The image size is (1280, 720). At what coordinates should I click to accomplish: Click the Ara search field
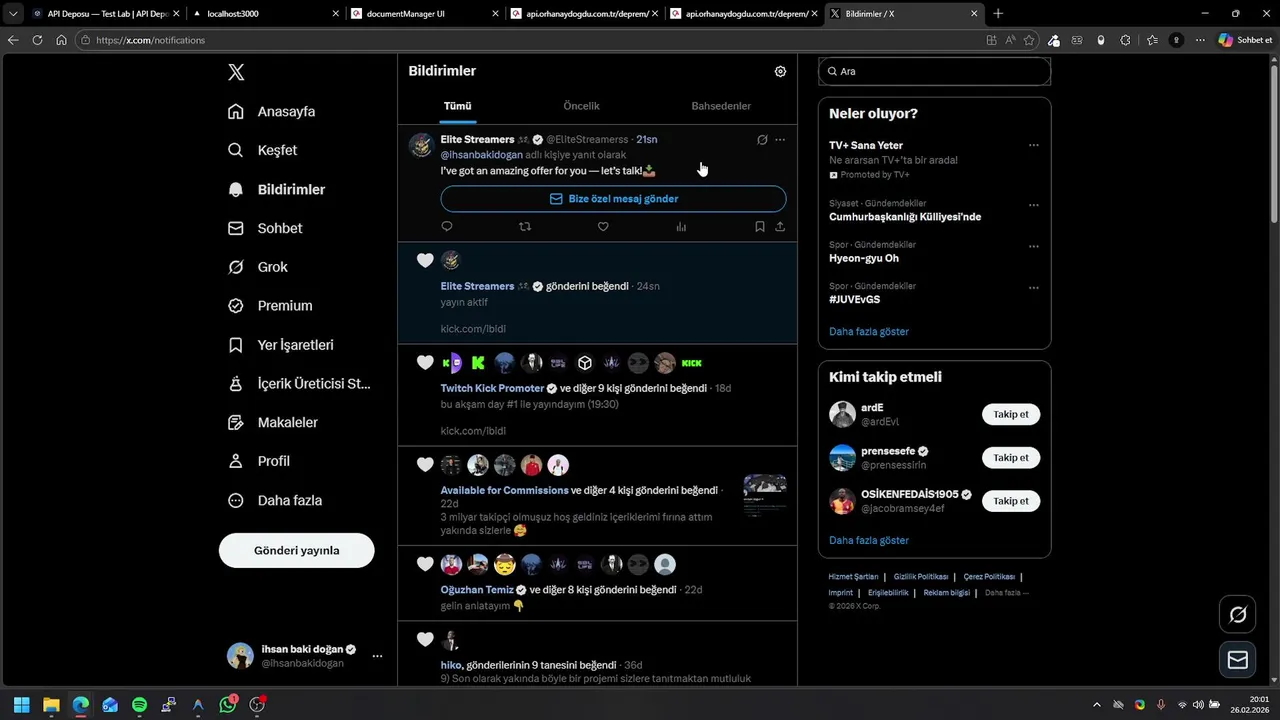tap(934, 71)
